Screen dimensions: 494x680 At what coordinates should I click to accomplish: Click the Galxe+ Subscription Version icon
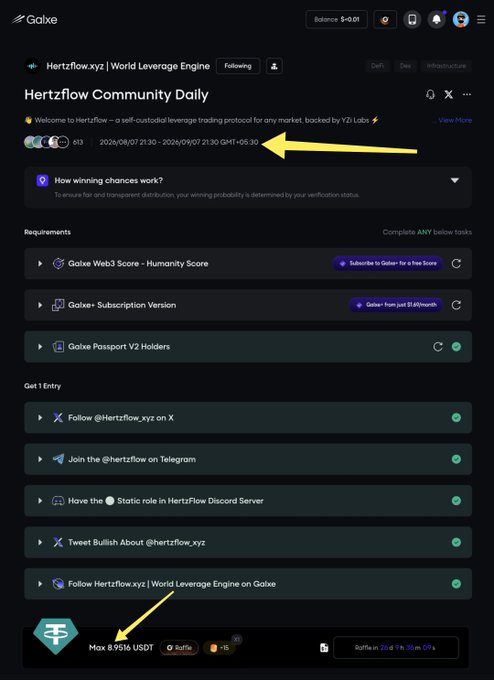click(x=58, y=305)
